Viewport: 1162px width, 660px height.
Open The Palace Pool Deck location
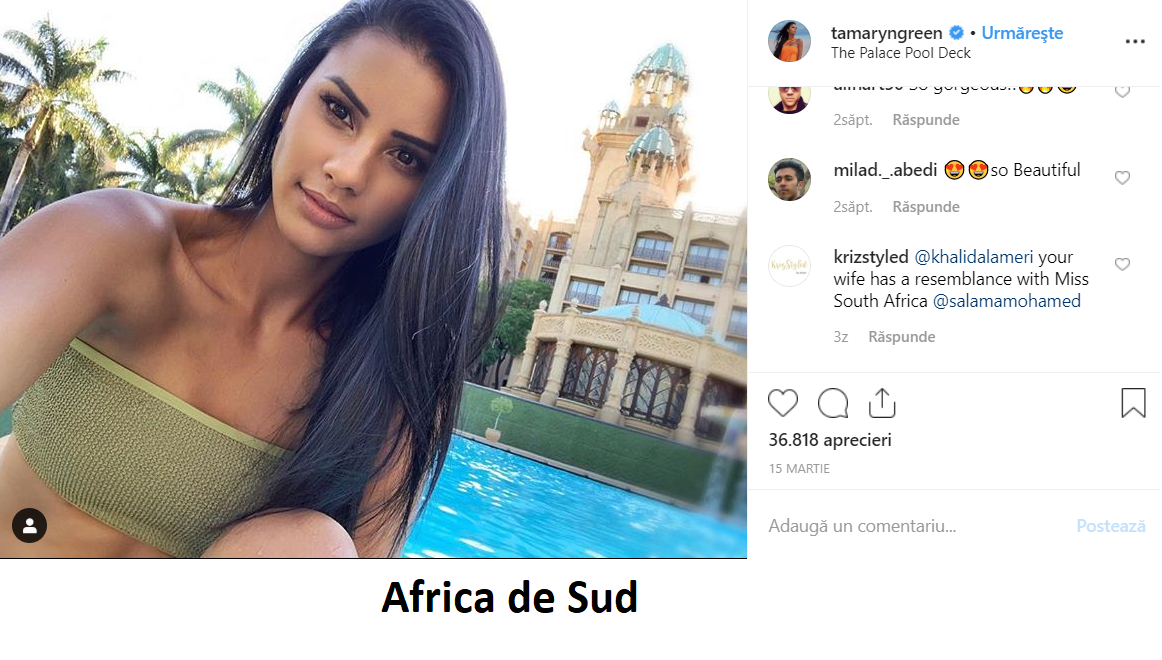(900, 53)
